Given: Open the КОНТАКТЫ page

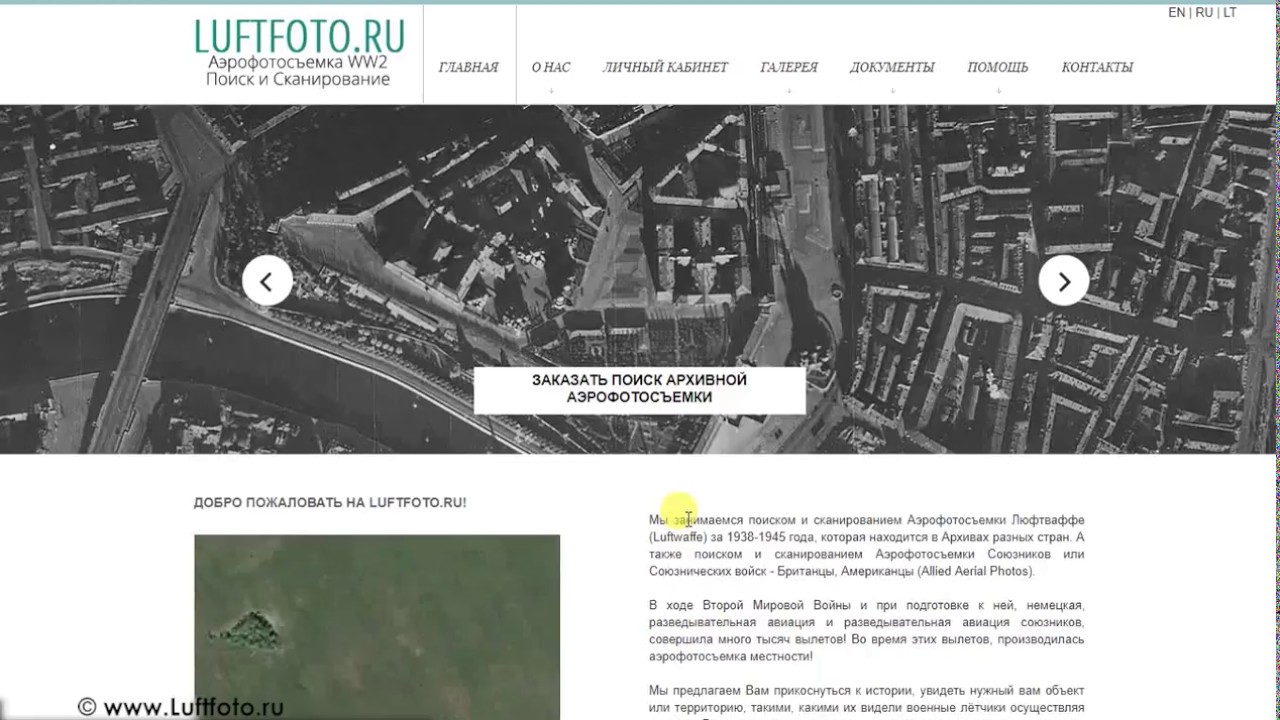Looking at the screenshot, I should pos(1097,67).
